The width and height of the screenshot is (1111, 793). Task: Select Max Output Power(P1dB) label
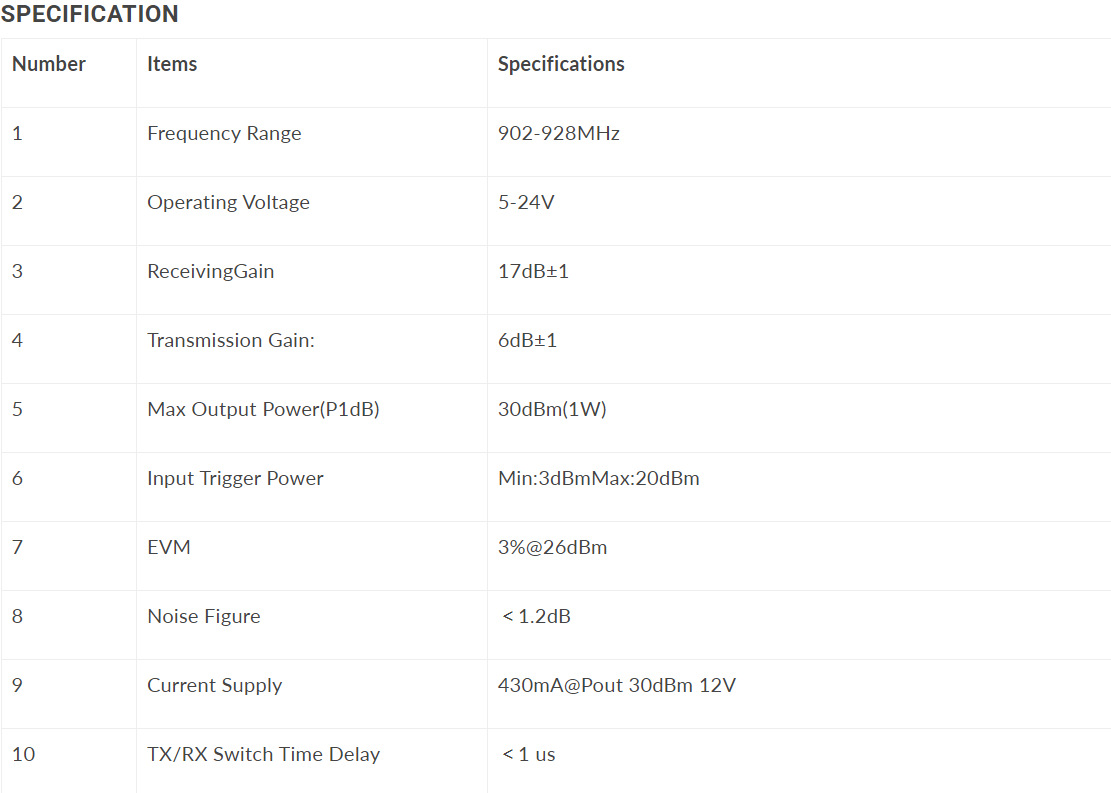[263, 409]
